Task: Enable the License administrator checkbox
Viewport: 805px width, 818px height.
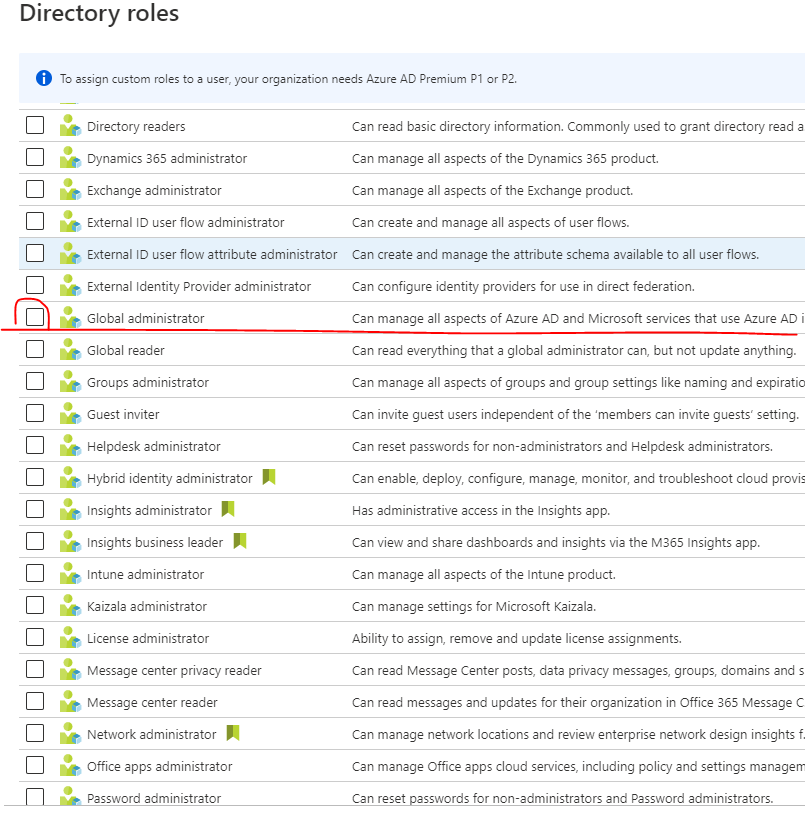Action: 35,638
